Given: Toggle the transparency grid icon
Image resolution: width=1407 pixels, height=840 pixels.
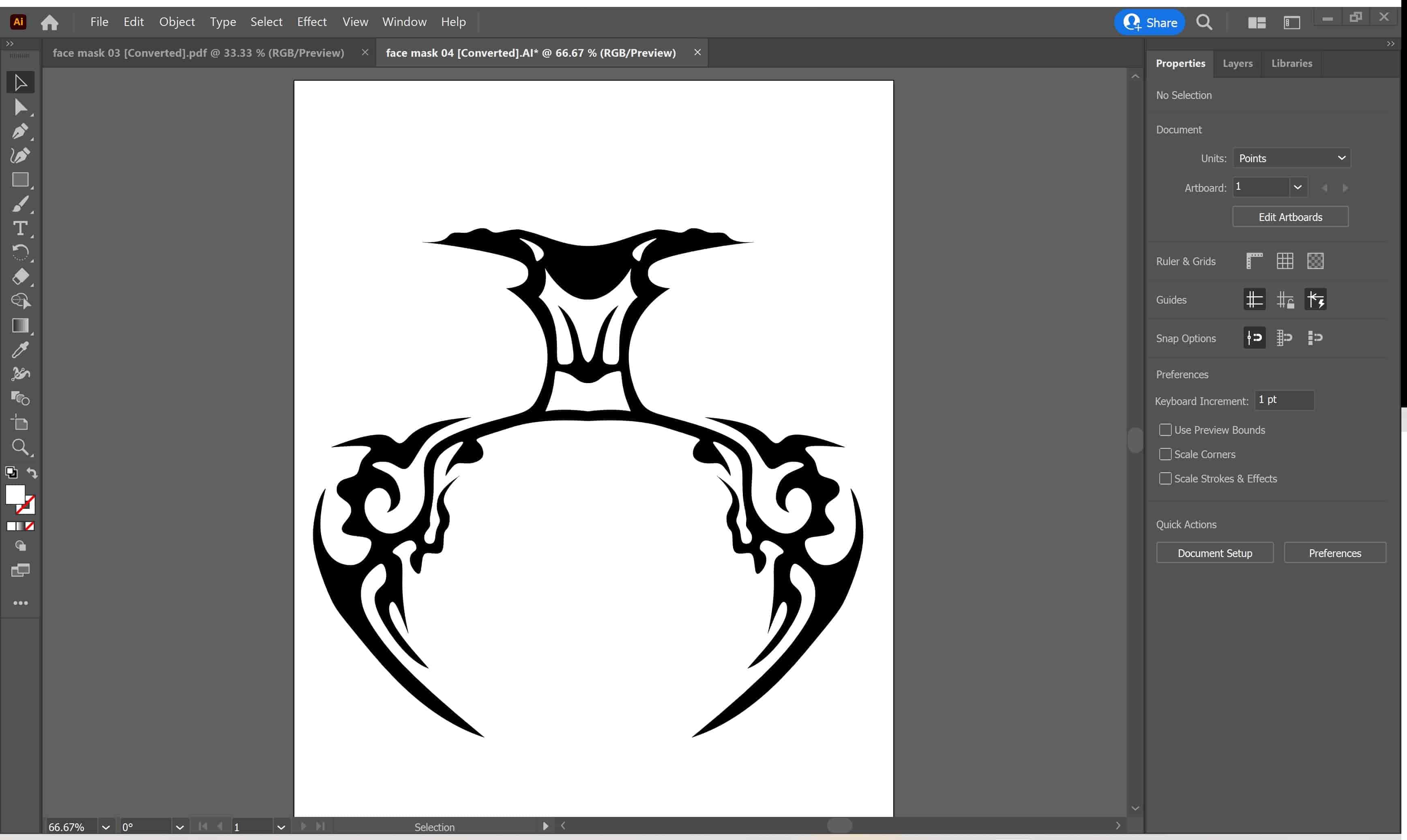Looking at the screenshot, I should pyautogui.click(x=1315, y=261).
